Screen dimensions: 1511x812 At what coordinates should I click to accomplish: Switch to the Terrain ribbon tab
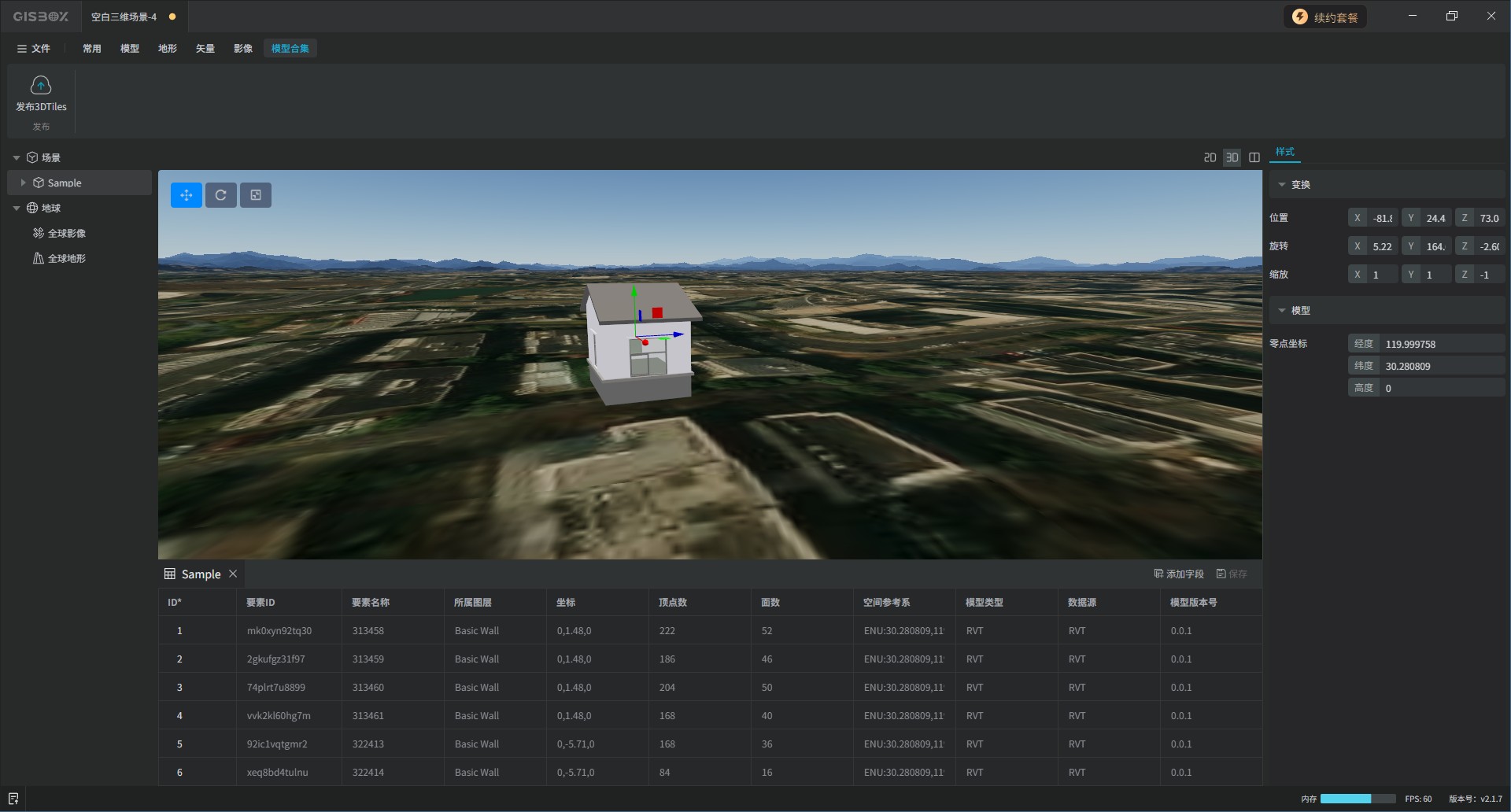[x=168, y=48]
